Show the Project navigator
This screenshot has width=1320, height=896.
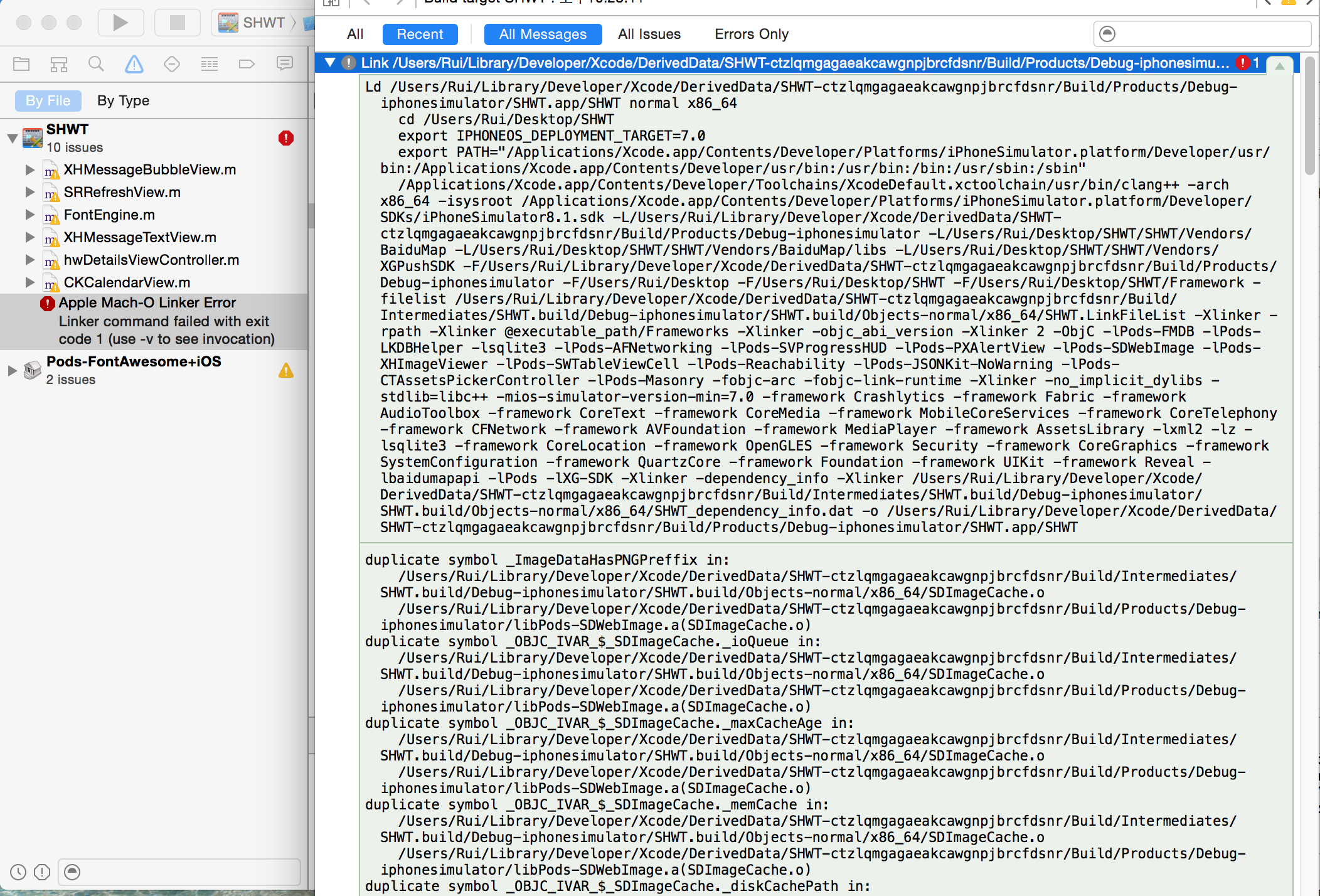21,63
